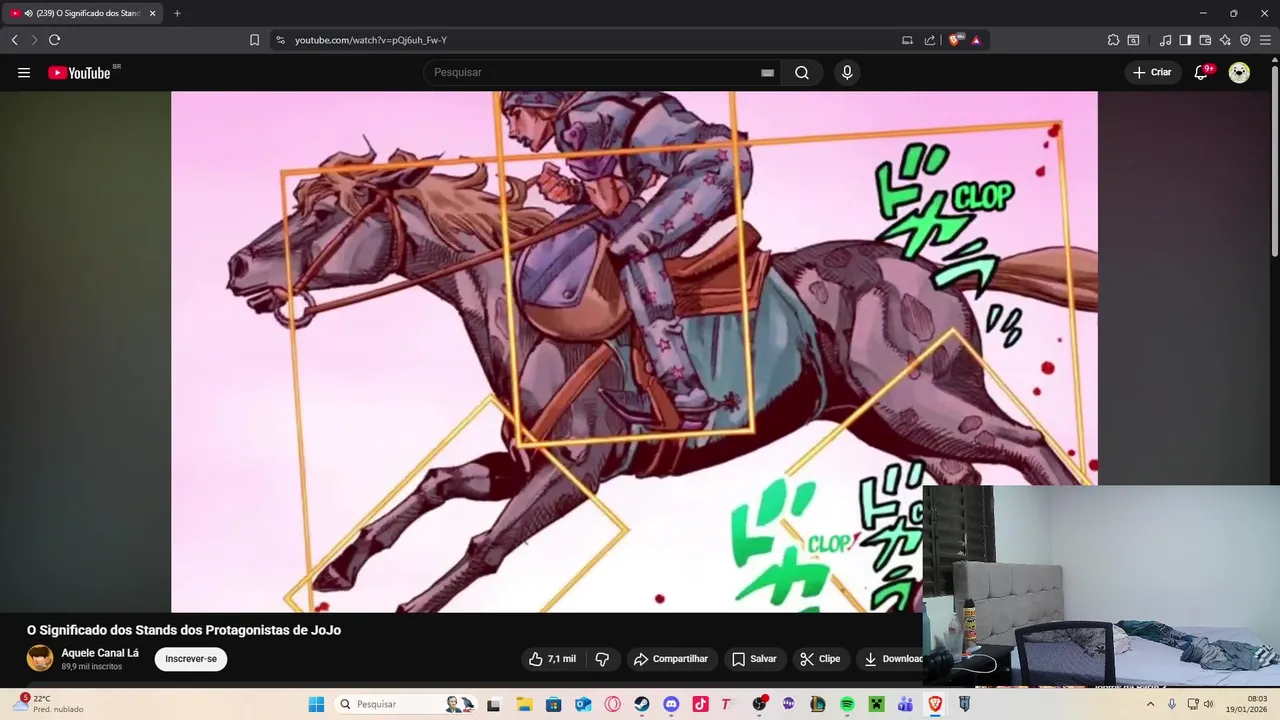Image resolution: width=1280 pixels, height=720 pixels.
Task: Open the Aquele Canal Lá channel avatar
Action: tap(40, 658)
